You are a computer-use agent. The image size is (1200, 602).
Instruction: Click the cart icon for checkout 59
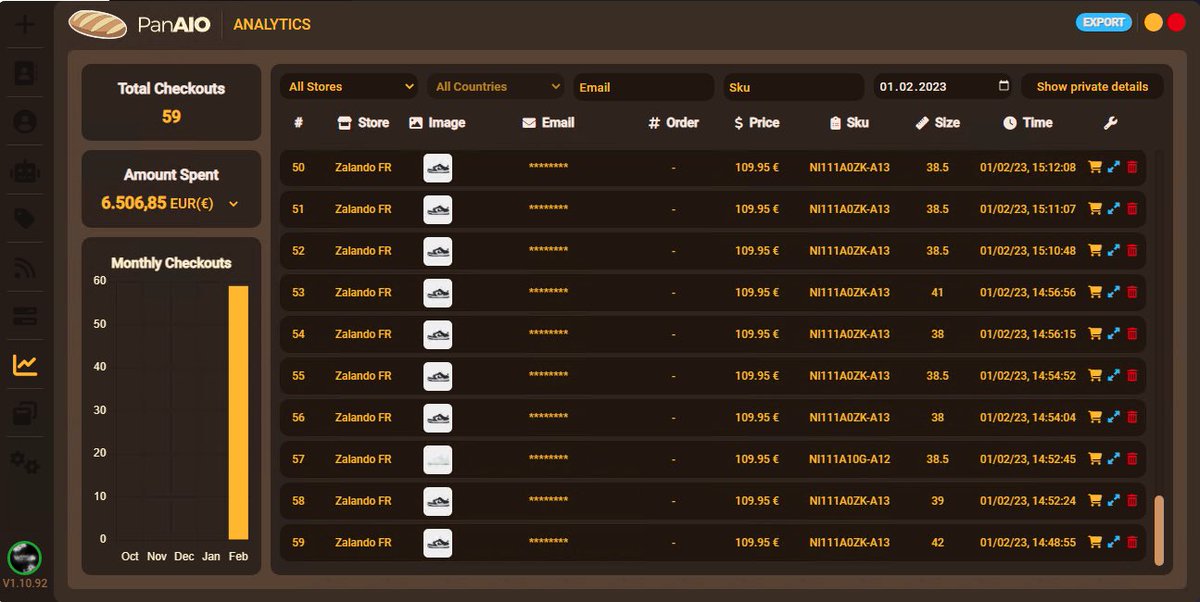tap(1095, 542)
